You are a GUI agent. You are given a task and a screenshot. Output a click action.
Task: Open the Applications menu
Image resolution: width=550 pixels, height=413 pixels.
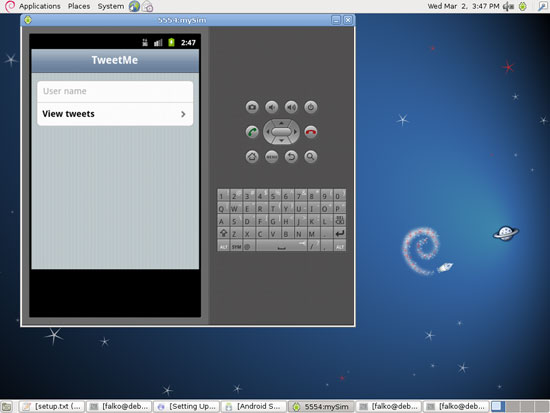pos(39,6)
